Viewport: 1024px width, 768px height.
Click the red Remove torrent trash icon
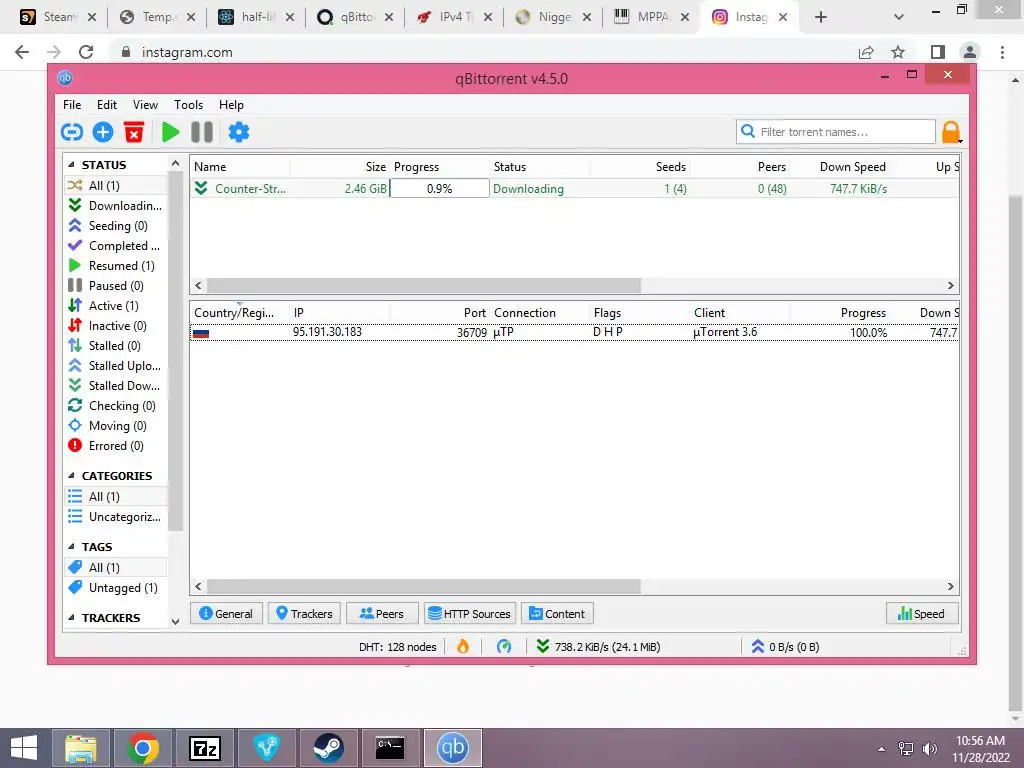[x=134, y=132]
